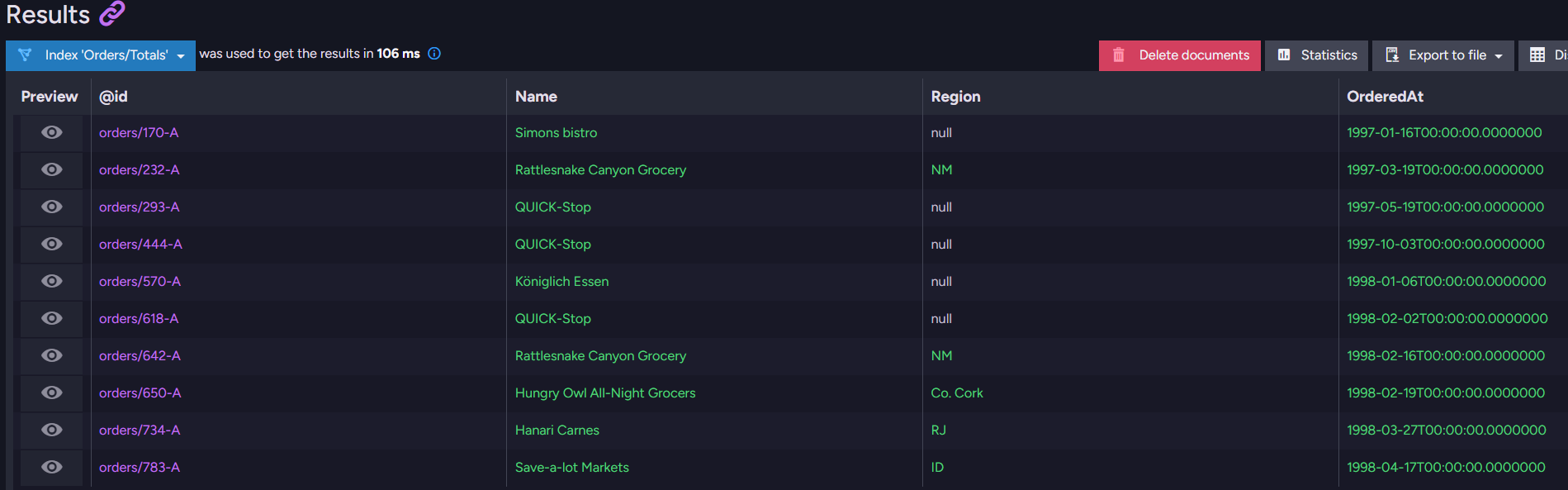Viewport: 1568px width, 490px height.
Task: Expand the Export to file dropdown arrow
Action: coord(1499,56)
